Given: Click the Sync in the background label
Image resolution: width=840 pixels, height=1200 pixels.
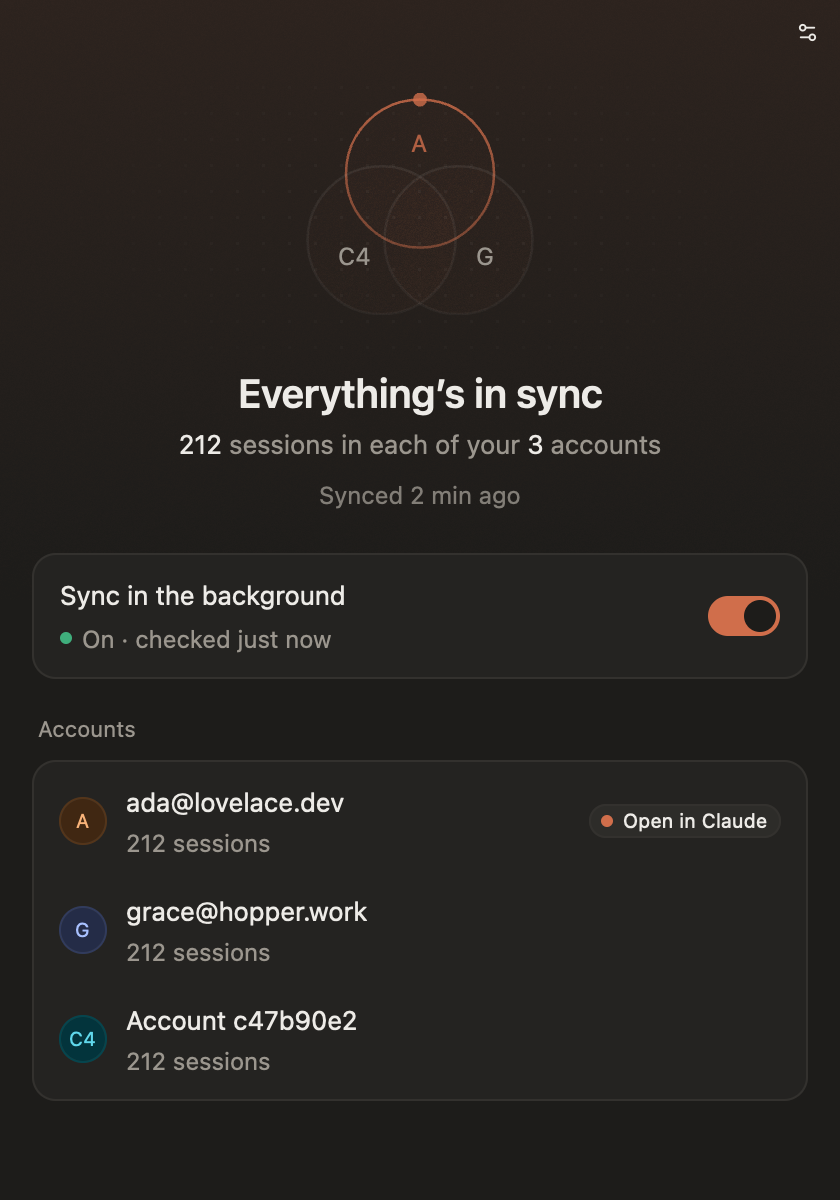Looking at the screenshot, I should 203,596.
